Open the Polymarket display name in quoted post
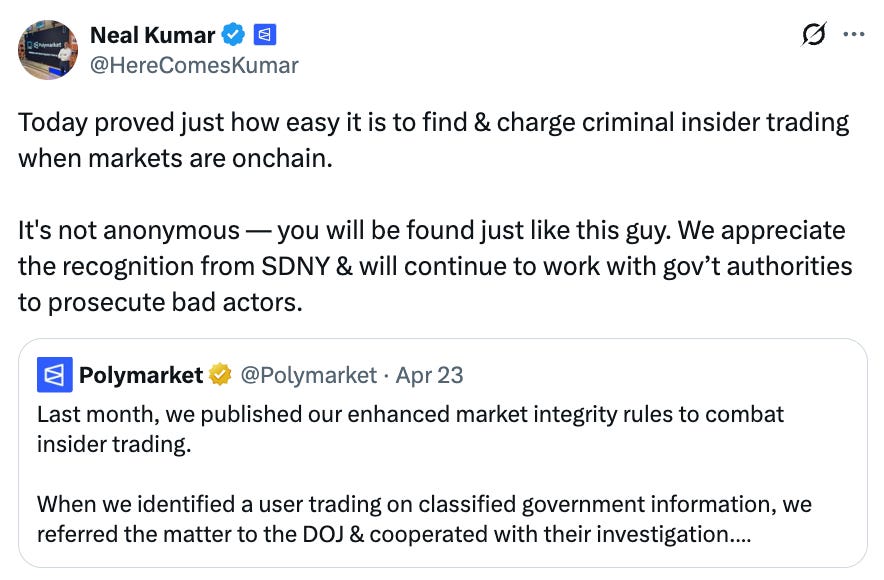 (x=141, y=375)
